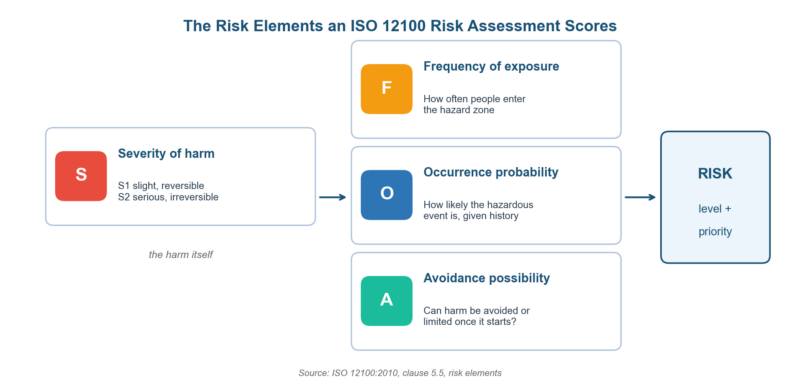
Task: Click 'limited once it starts?' text
Action: [x=469, y=322]
